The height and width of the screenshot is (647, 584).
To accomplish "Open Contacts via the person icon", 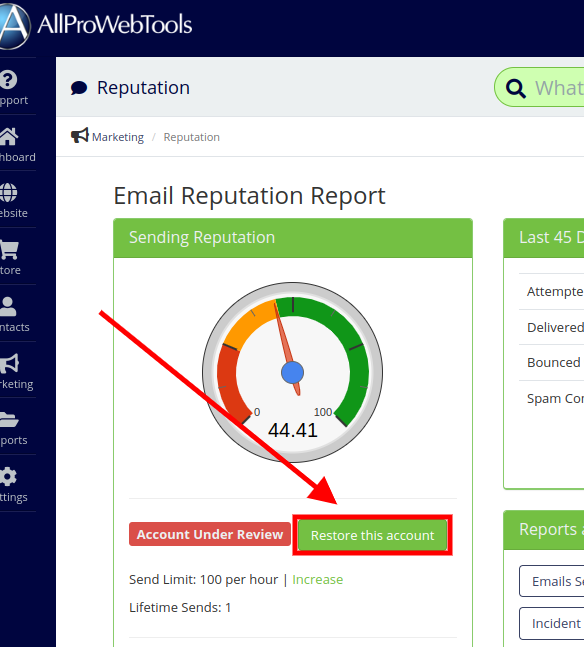I will tap(8, 307).
